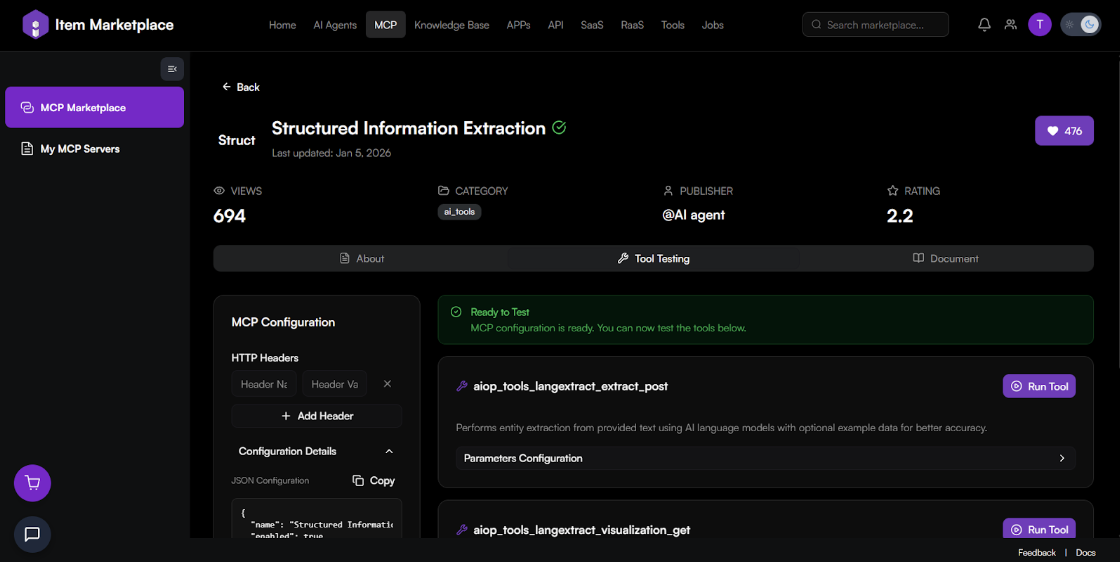Toggle the dark mode switch

pyautogui.click(x=1081, y=25)
